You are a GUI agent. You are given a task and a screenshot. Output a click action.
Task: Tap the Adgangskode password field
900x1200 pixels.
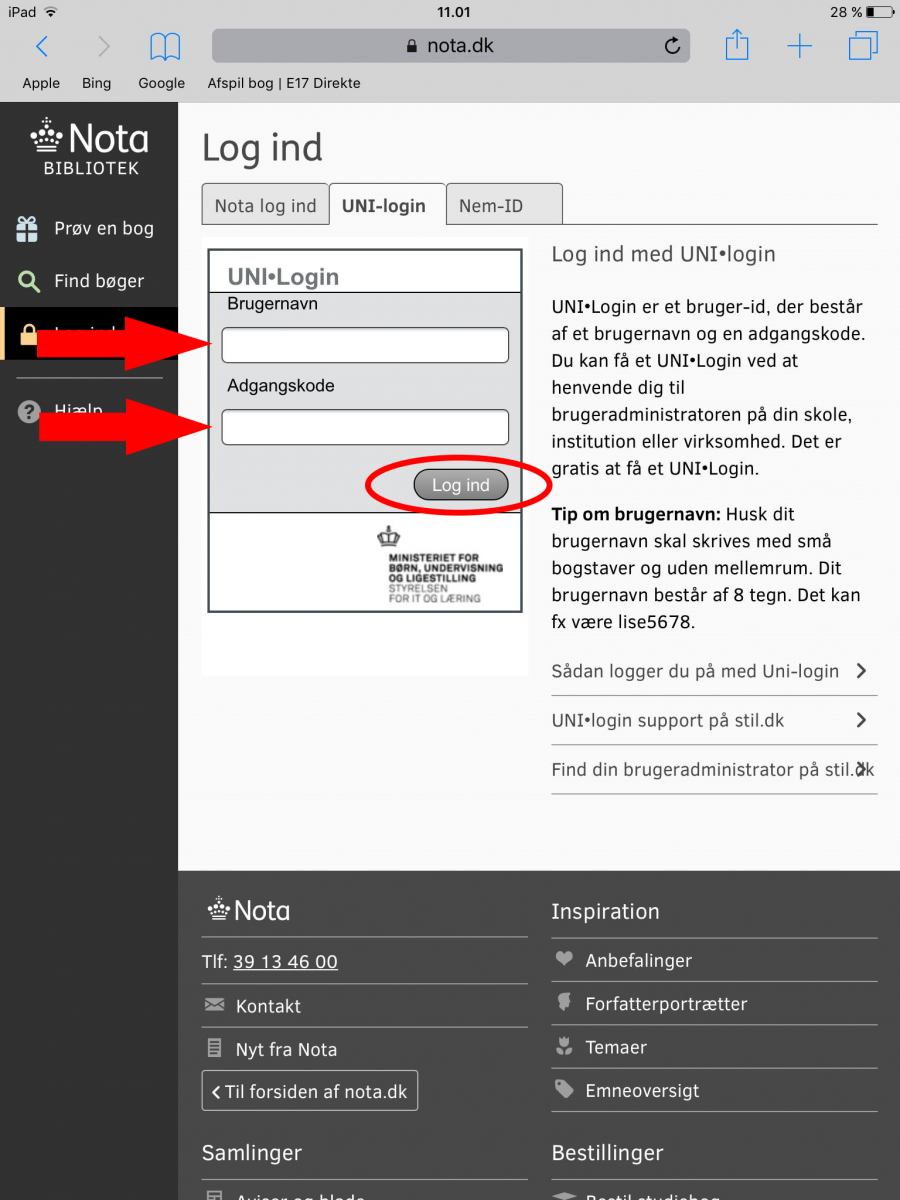[x=364, y=427]
